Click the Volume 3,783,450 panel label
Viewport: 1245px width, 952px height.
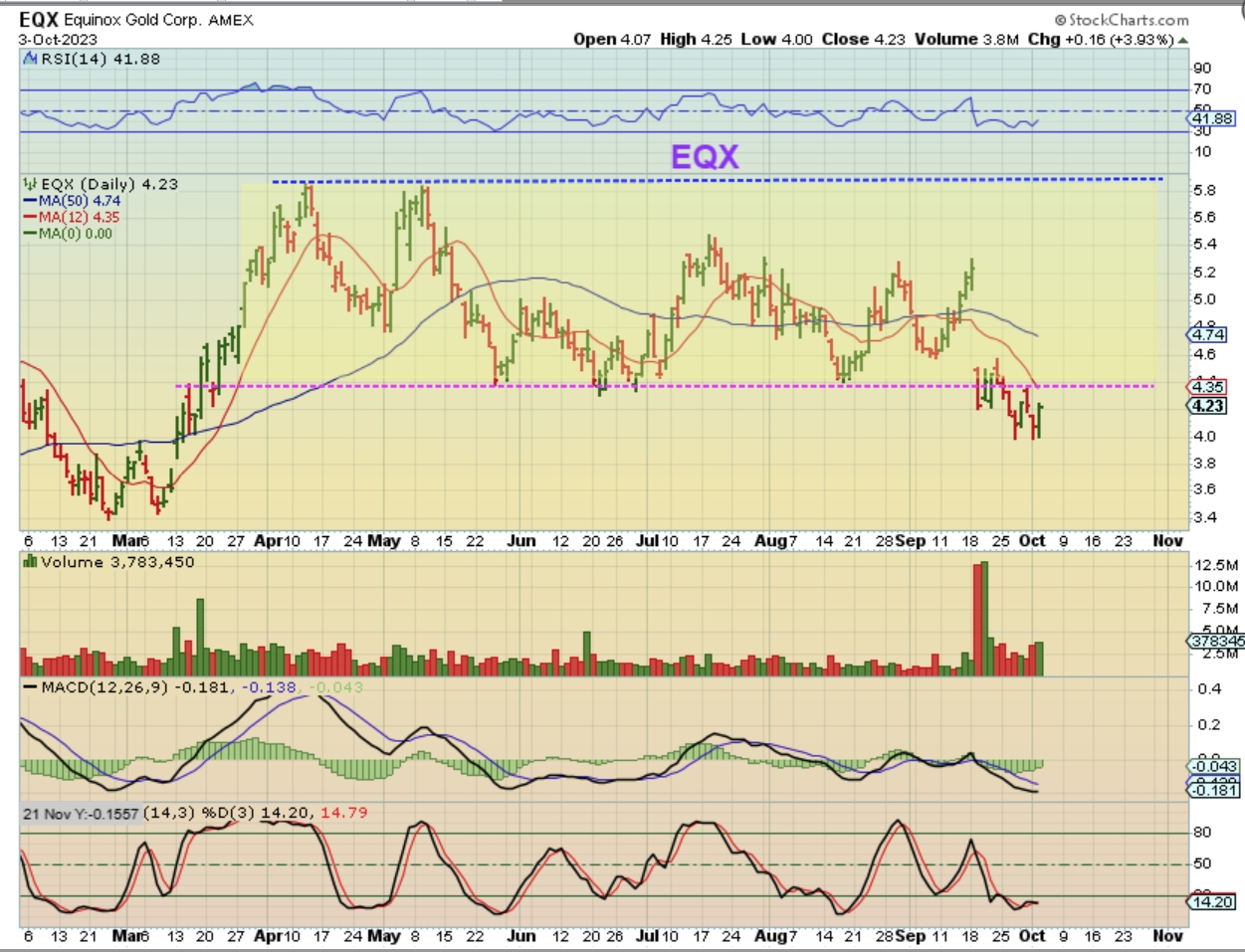pos(117,562)
